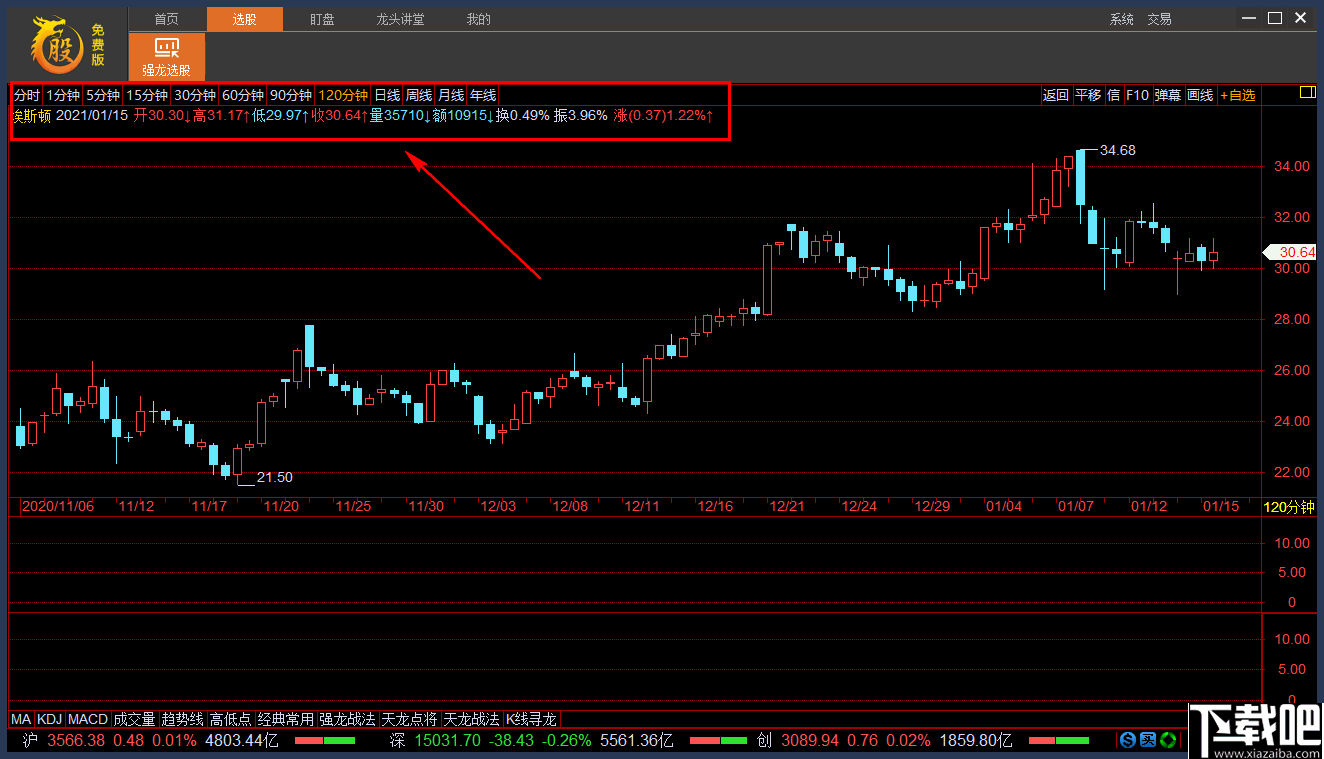
Task: Switch chart to 年线 yearly view
Action: (483, 95)
